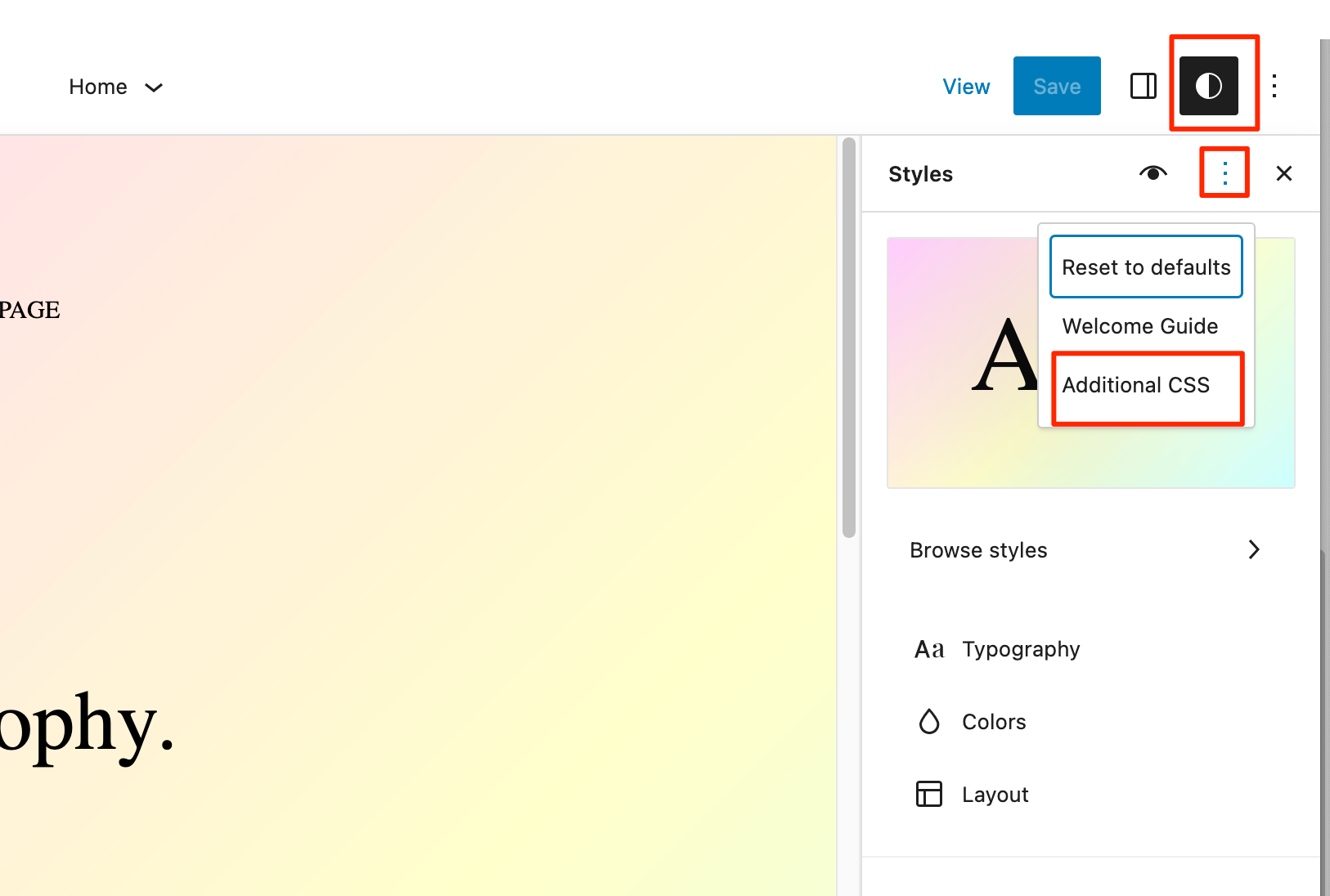Image resolution: width=1330 pixels, height=896 pixels.
Task: Click the Browse styles chevron arrow
Action: [1253, 549]
